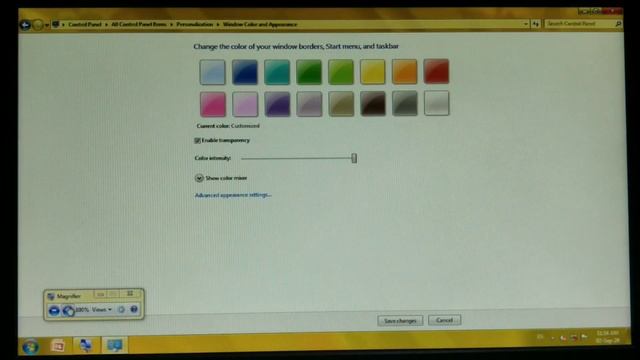640x360 pixels.
Task: Expand arrow after Control Panel breadcrumb
Action: coord(106,24)
